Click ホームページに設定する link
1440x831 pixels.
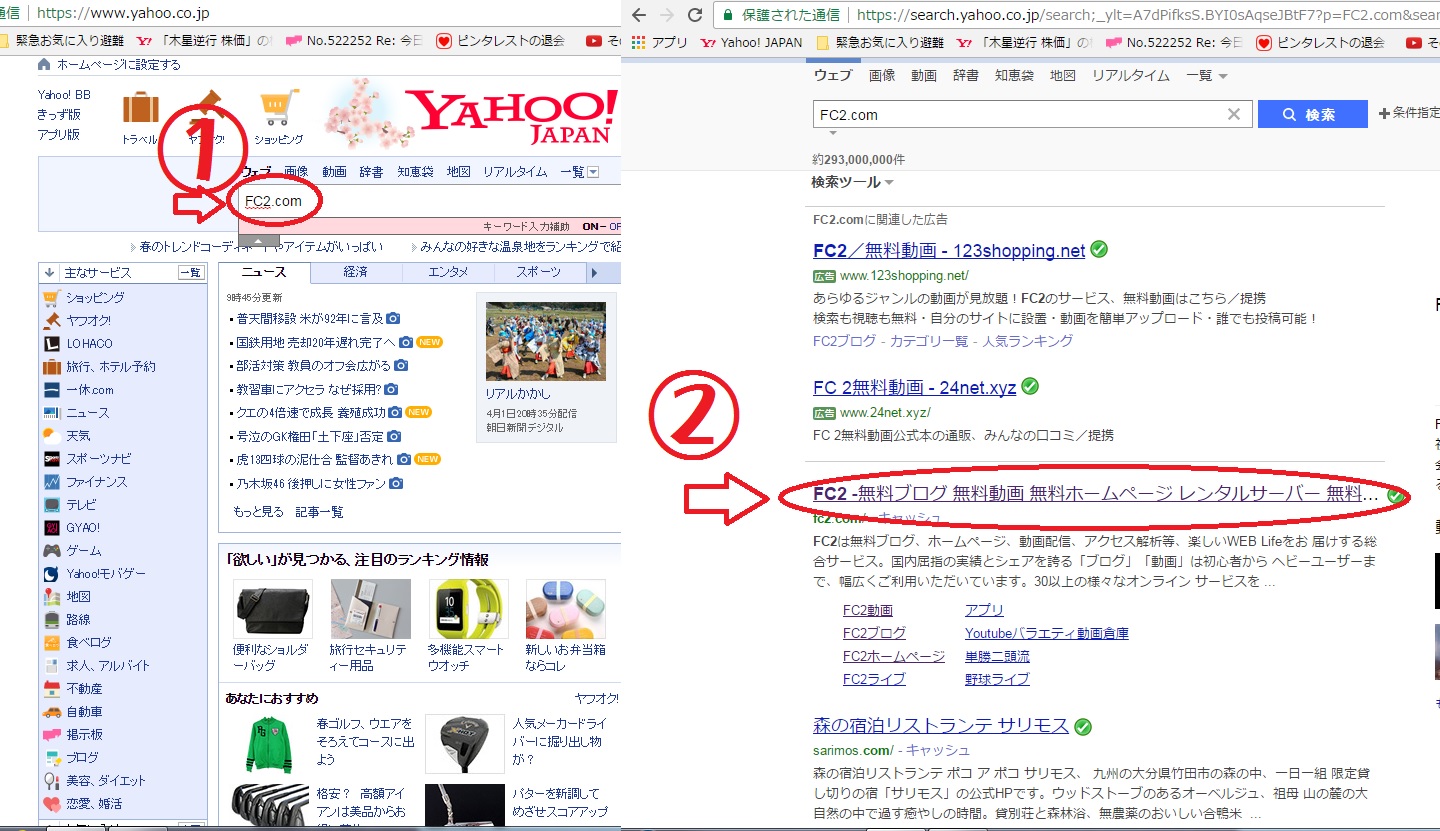coord(119,65)
